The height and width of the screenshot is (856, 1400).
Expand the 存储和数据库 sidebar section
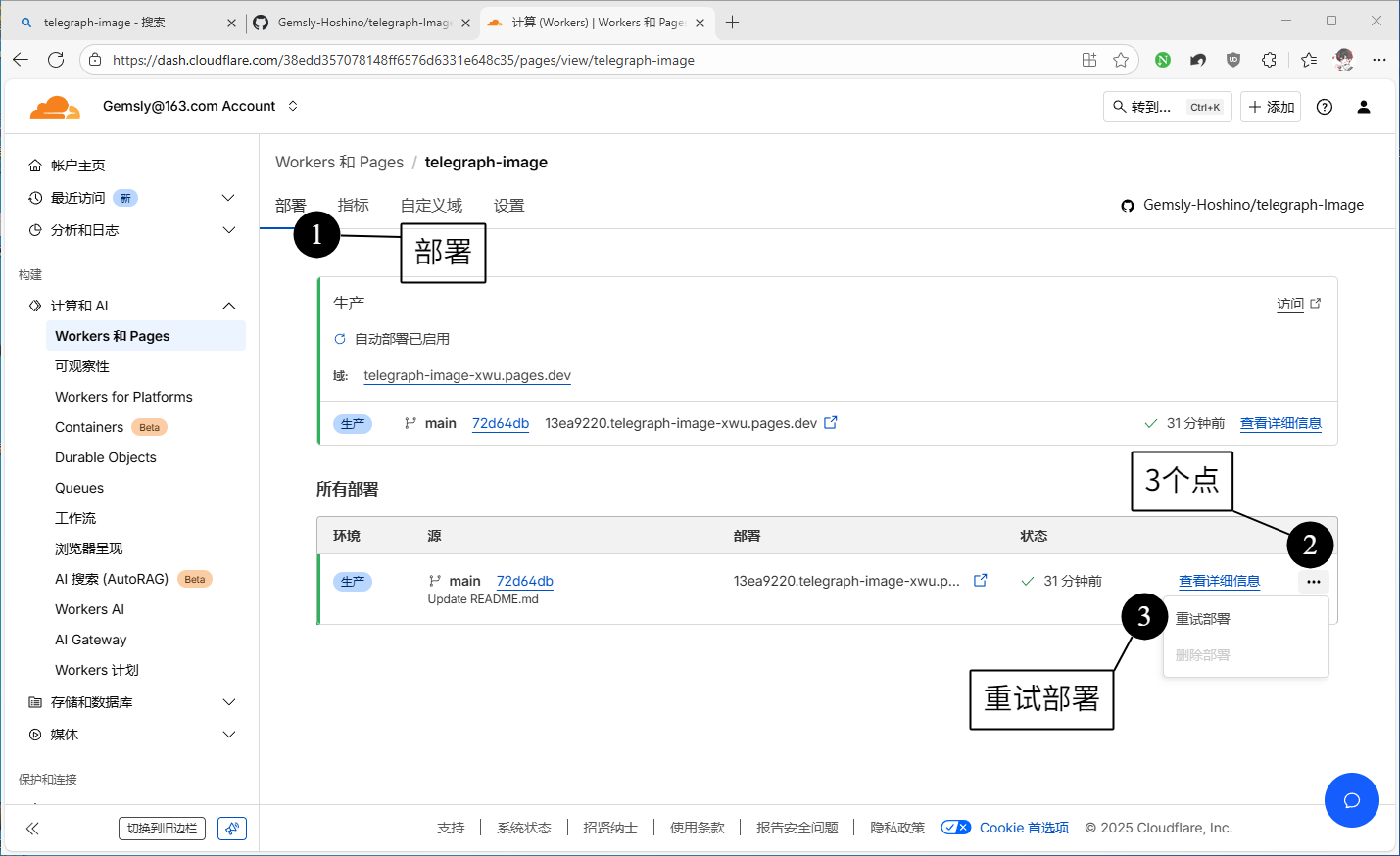(228, 702)
